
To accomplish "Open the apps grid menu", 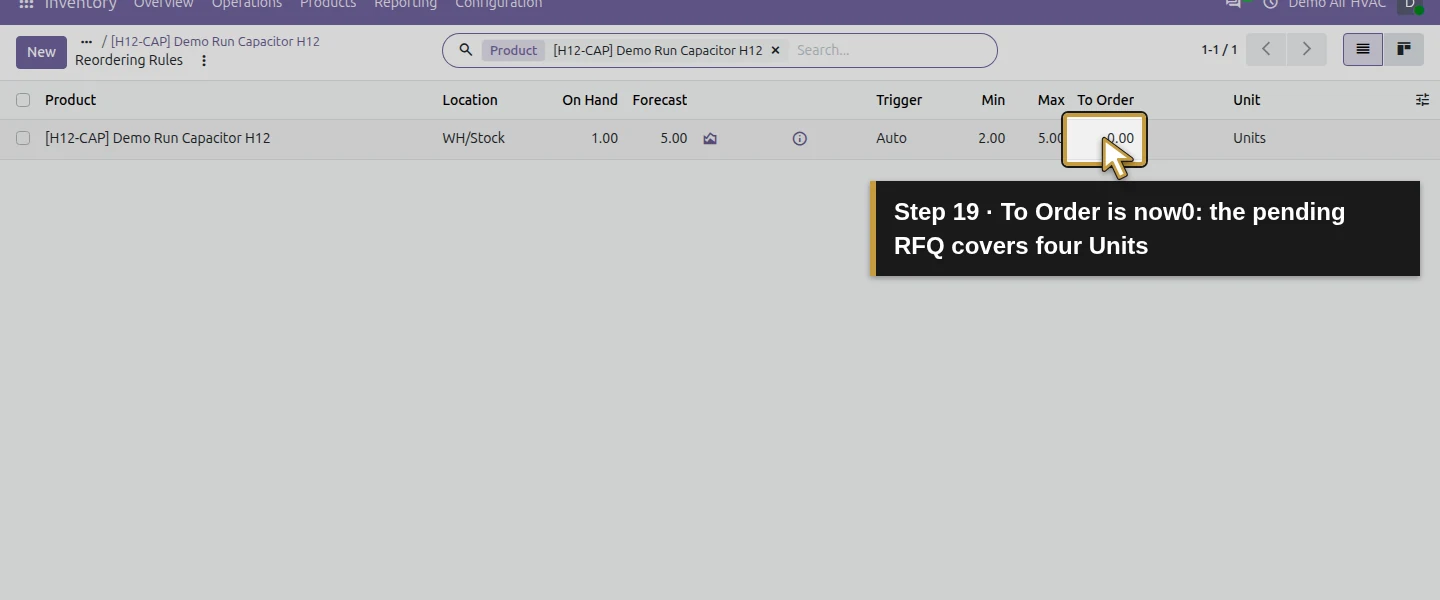I will (x=27, y=4).
